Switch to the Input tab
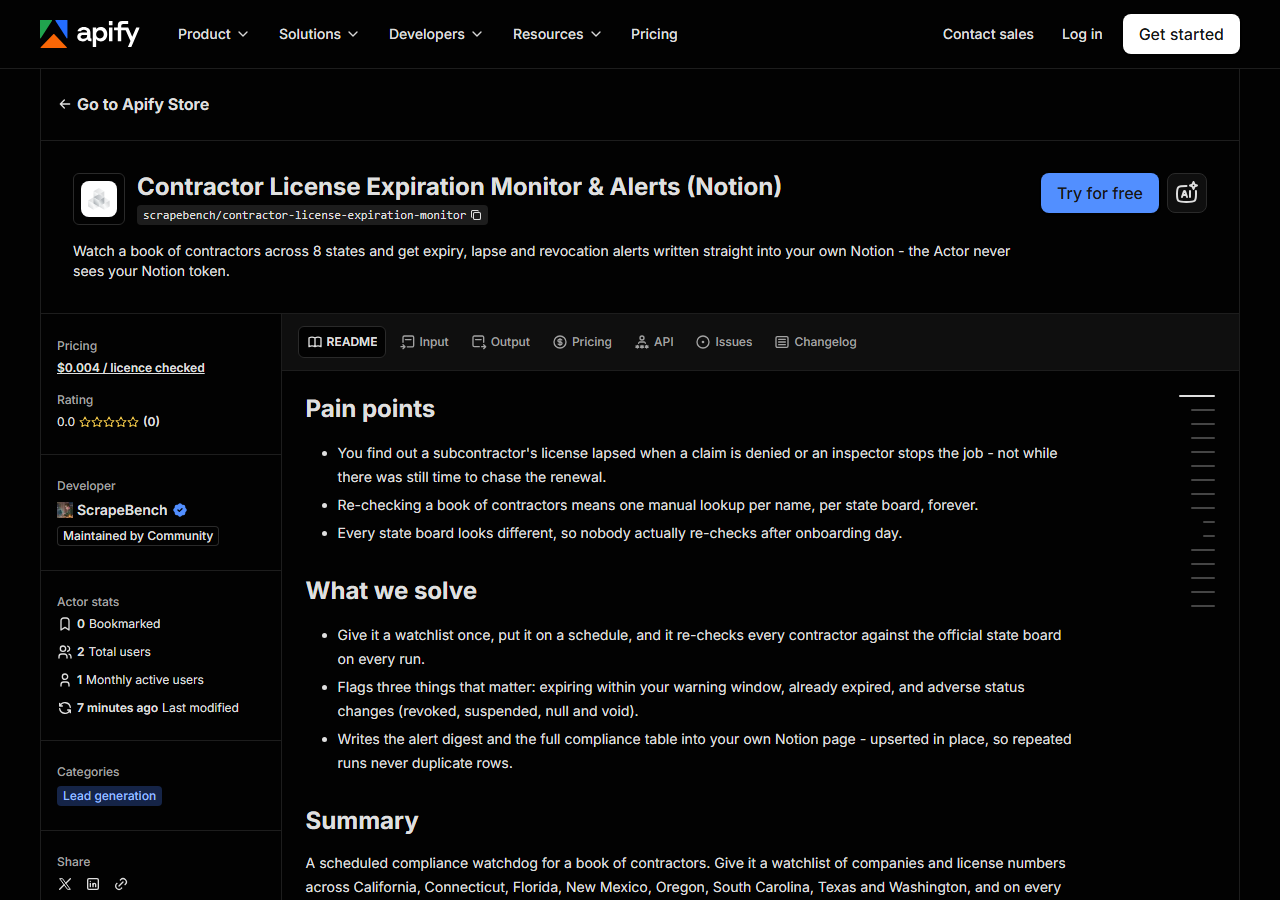 (424, 342)
